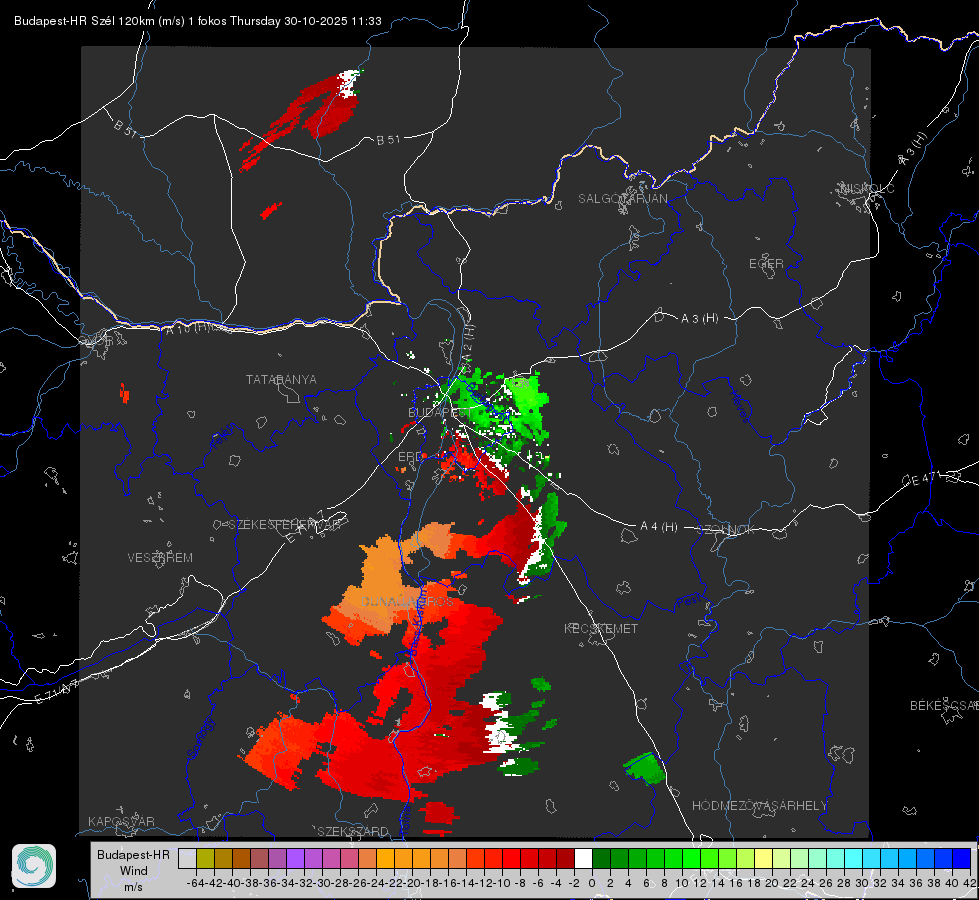This screenshot has height=900, width=979.
Task: Click the legend value -64
Action: 197,883
